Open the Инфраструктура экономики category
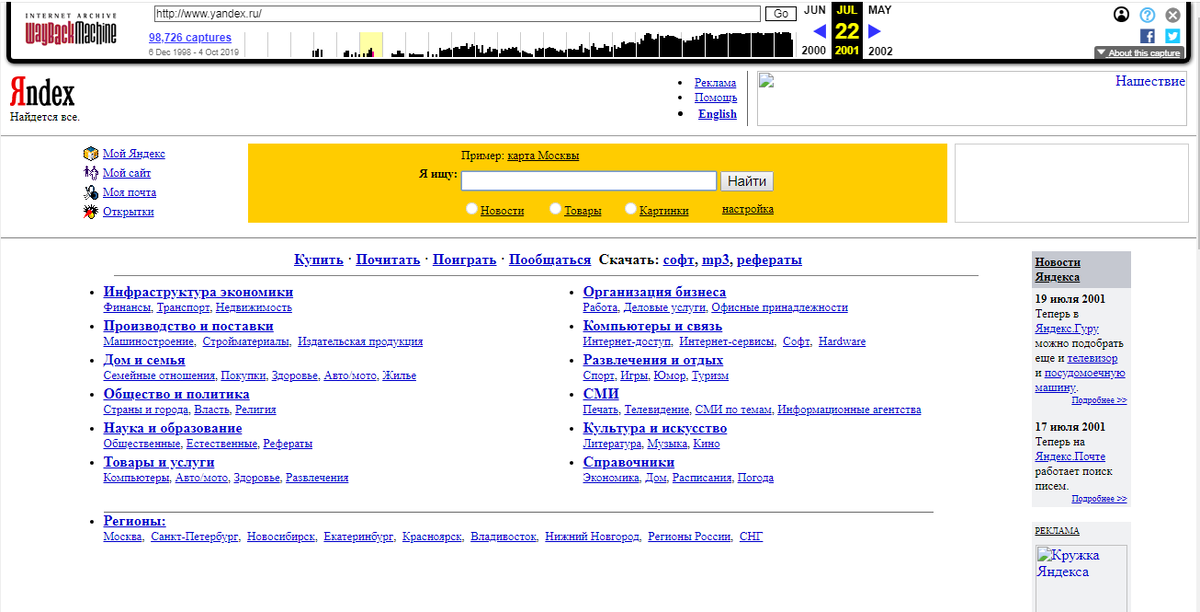1200x612 pixels. pyautogui.click(x=199, y=292)
